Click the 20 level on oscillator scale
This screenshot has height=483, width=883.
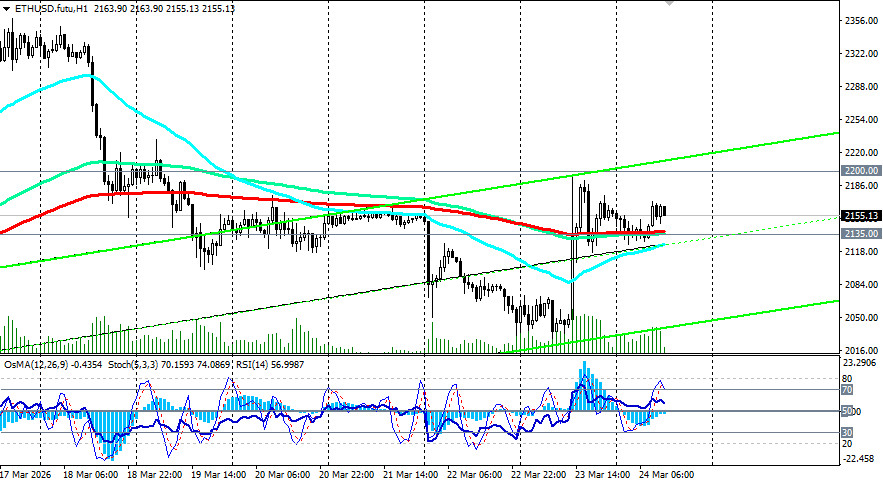848,444
